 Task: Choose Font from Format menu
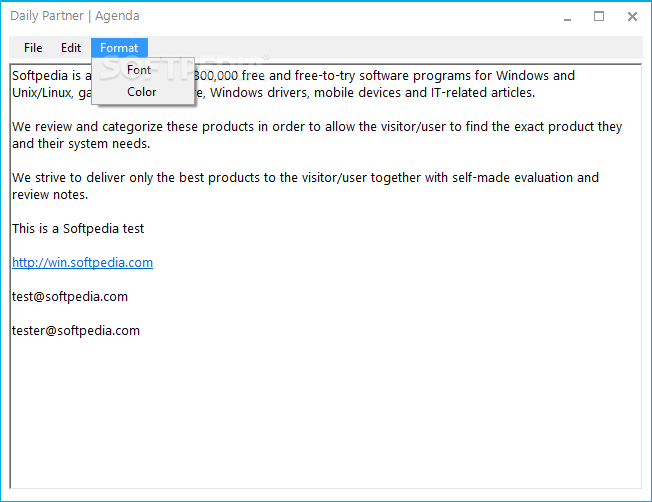pyautogui.click(x=143, y=69)
